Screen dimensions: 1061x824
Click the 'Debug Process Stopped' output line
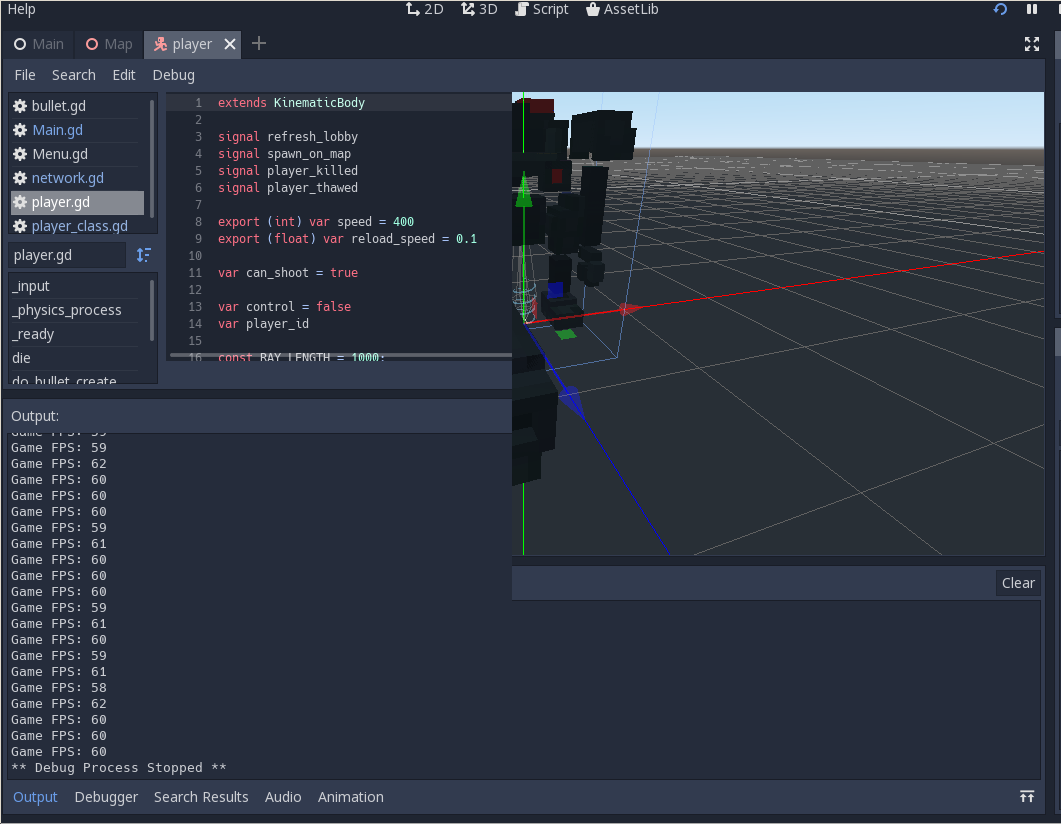[118, 768]
